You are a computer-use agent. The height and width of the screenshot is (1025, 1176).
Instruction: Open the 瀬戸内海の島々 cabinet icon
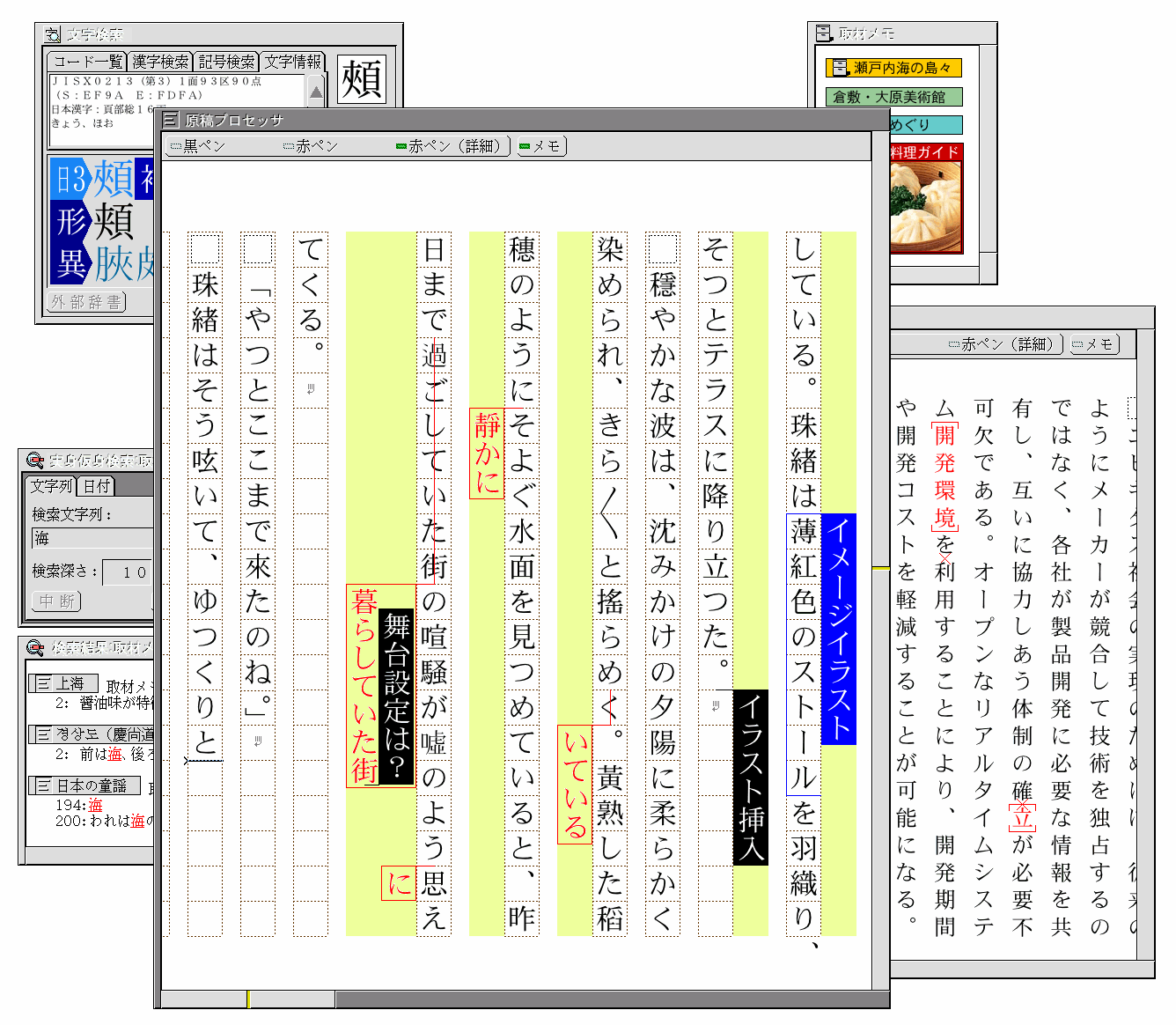(840, 68)
